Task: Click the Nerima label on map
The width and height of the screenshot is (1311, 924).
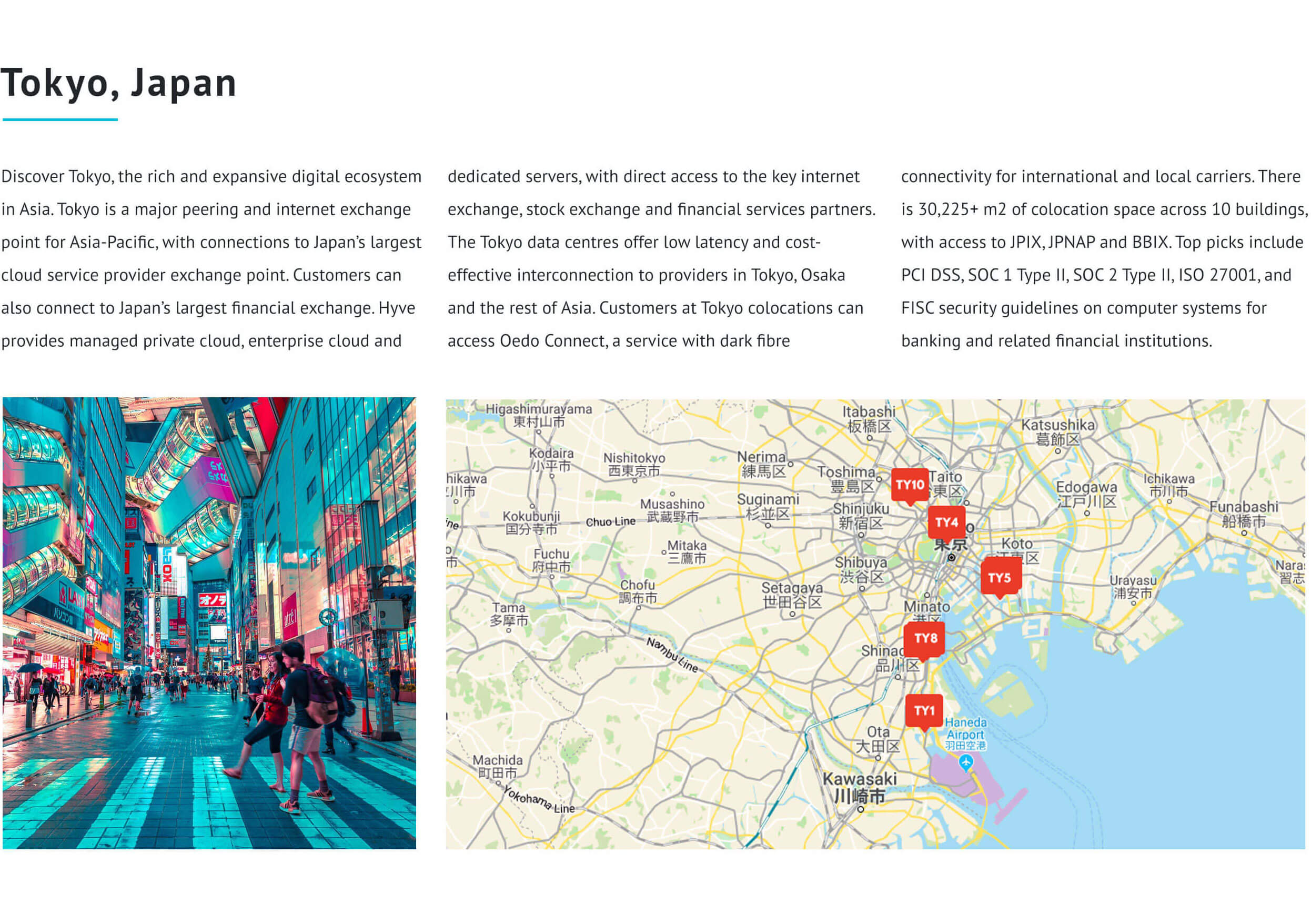Action: tap(763, 464)
